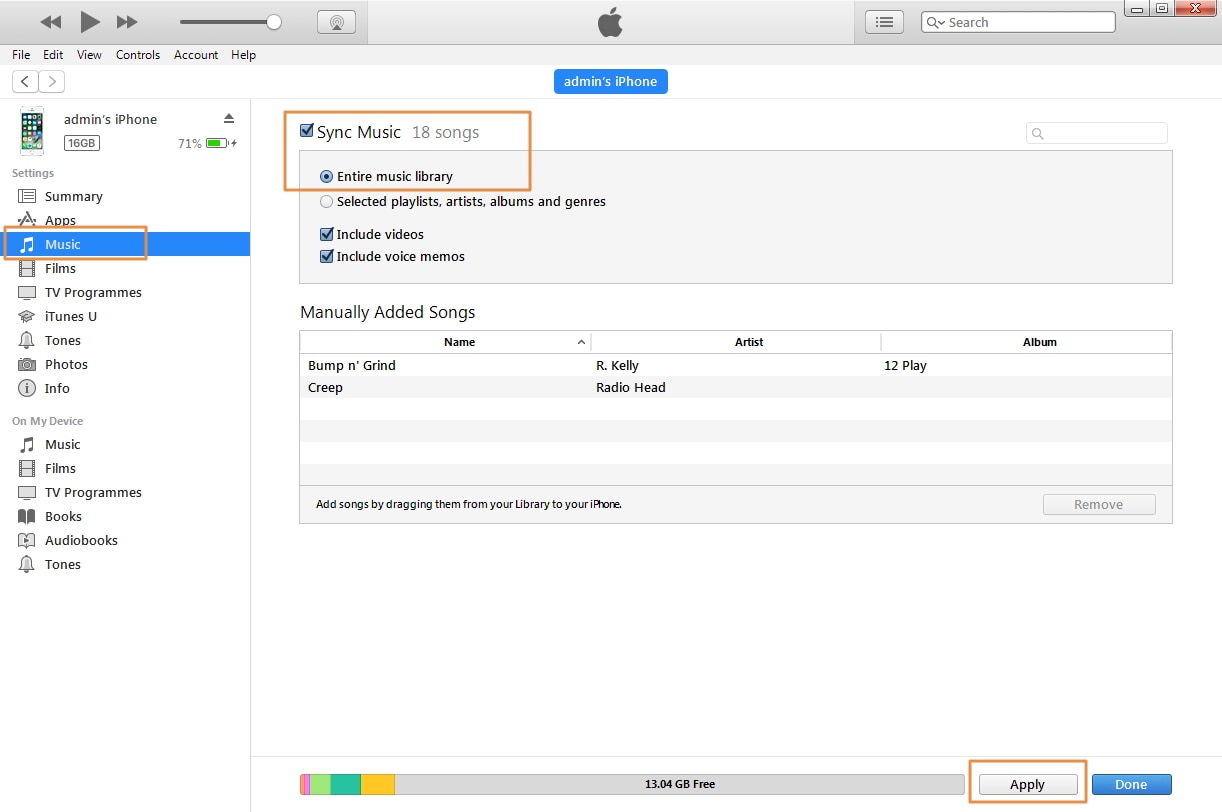Open the Controls menu
This screenshot has height=812, width=1222.
[138, 55]
